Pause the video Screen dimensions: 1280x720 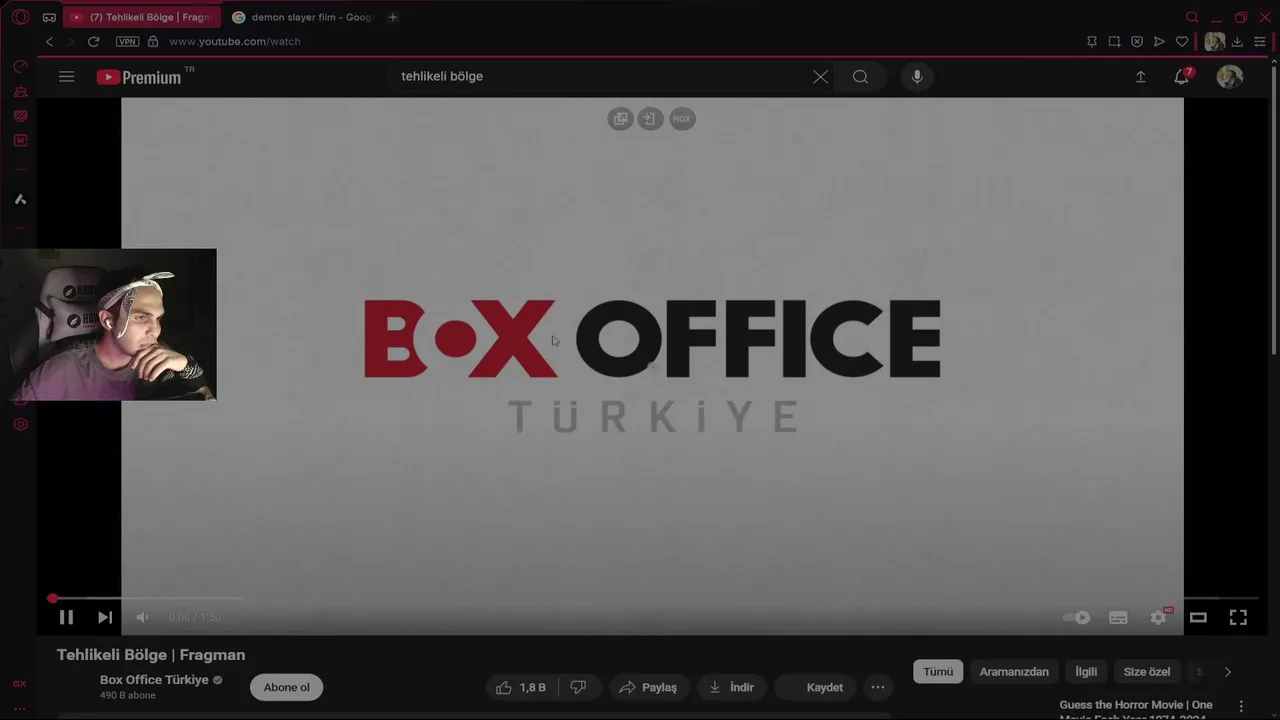tap(66, 617)
